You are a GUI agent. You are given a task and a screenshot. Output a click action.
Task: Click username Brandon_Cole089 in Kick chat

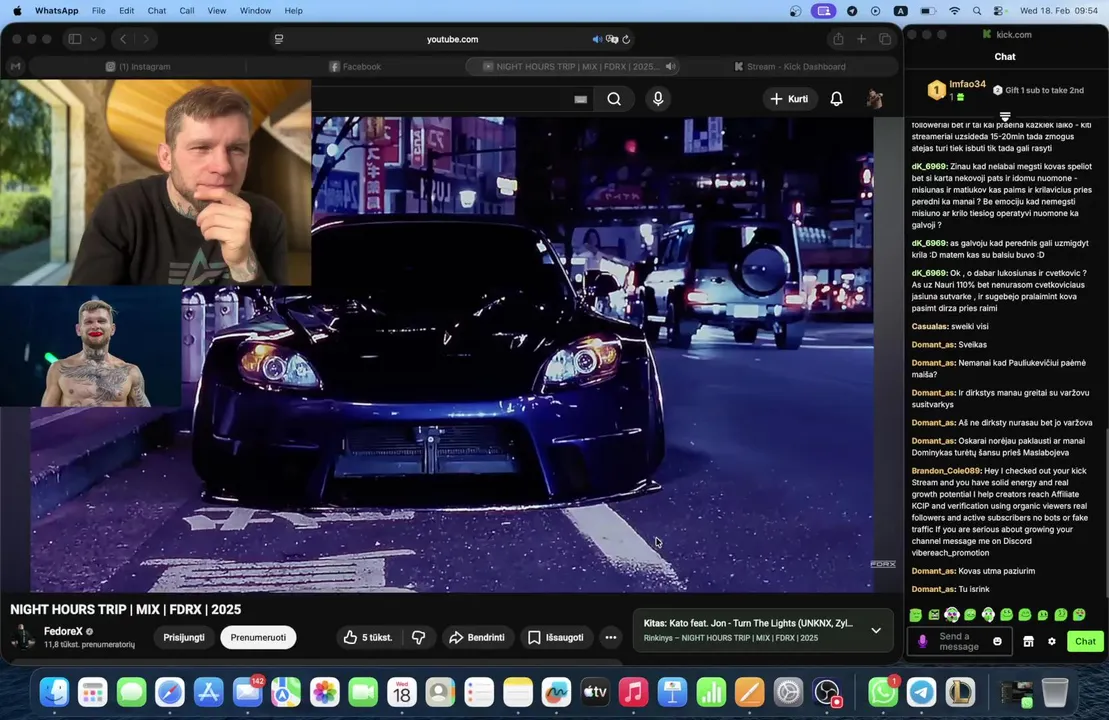coord(946,470)
